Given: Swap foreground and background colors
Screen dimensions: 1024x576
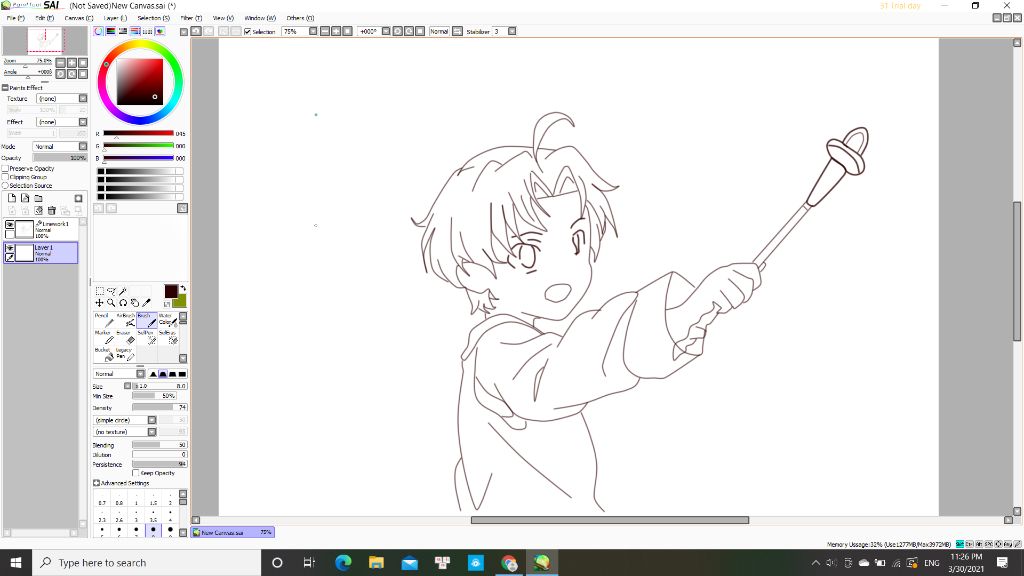Looking at the screenshot, I should point(183,288).
